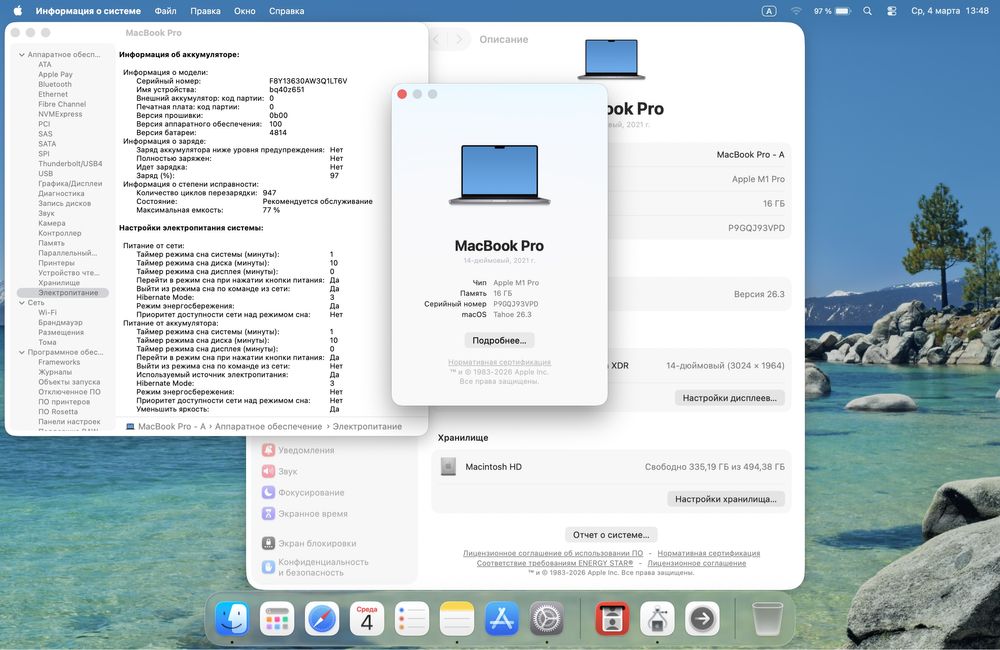Viewport: 1000px width, 650px height.
Task: Open App Store from Dock
Action: [x=502, y=618]
